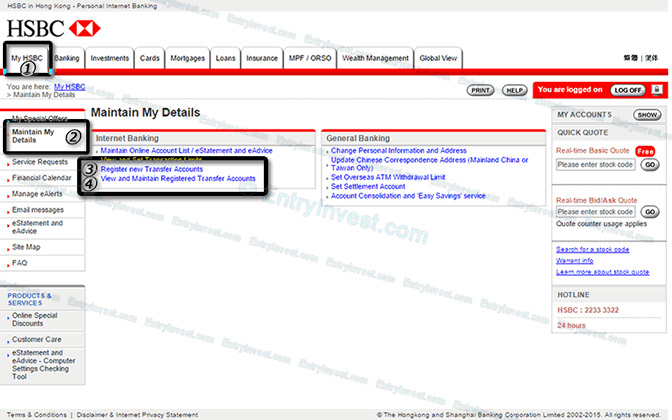The width and height of the screenshot is (672, 420).
Task: Select the Cards tab
Action: [150, 58]
